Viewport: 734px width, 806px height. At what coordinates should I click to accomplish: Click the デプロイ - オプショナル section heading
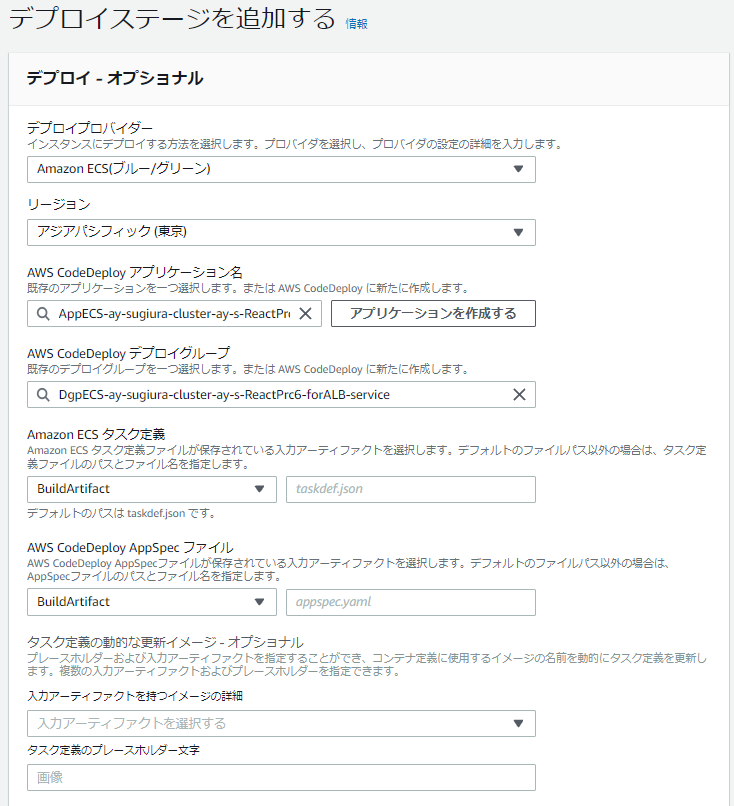[x=115, y=78]
